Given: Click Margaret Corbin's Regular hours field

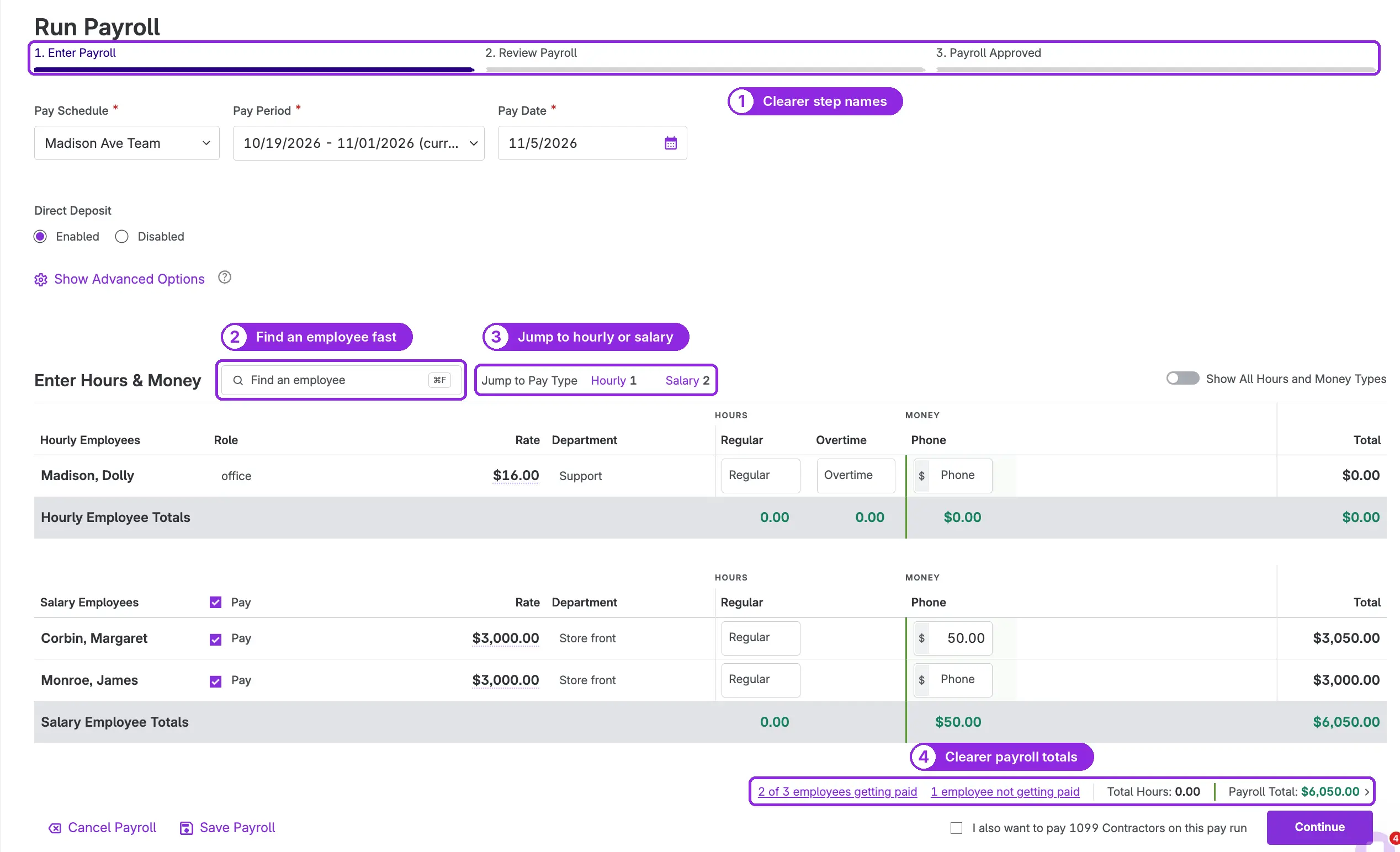Looking at the screenshot, I should click(x=760, y=638).
